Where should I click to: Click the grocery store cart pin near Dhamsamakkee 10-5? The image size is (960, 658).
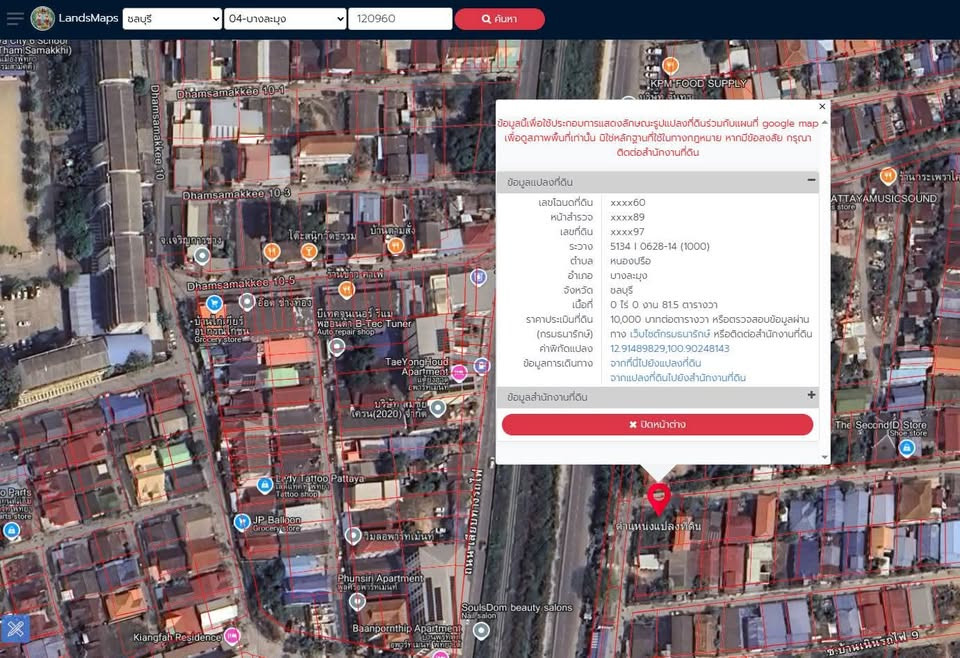(x=214, y=303)
